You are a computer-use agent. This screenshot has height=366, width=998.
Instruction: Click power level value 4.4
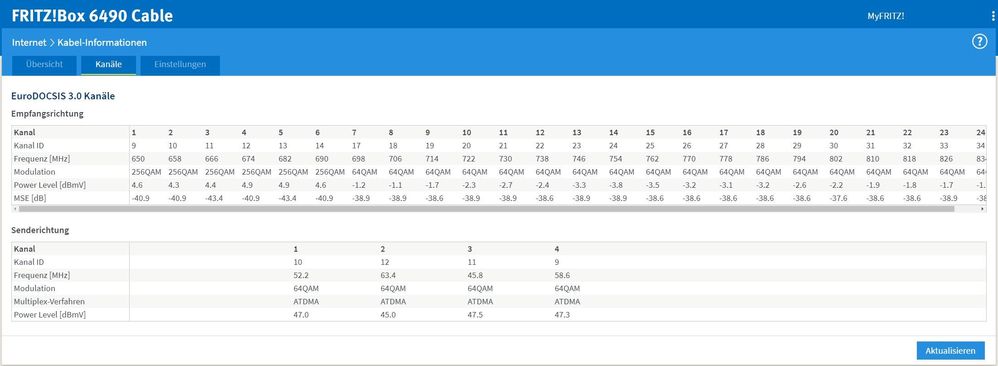[x=210, y=185]
